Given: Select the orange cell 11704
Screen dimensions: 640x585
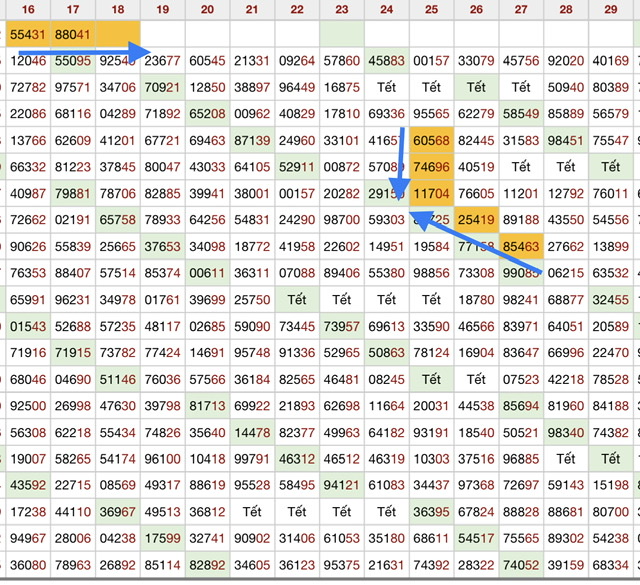Looking at the screenshot, I should [x=431, y=194].
